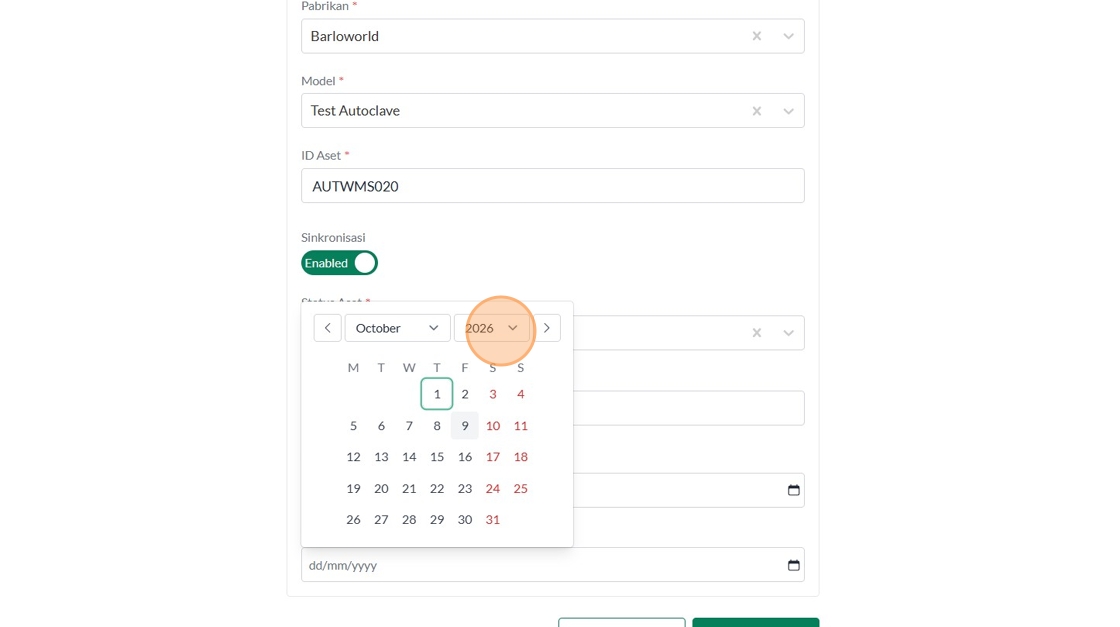Clear the Status Aset selection
The height and width of the screenshot is (627, 1120).
(x=757, y=333)
